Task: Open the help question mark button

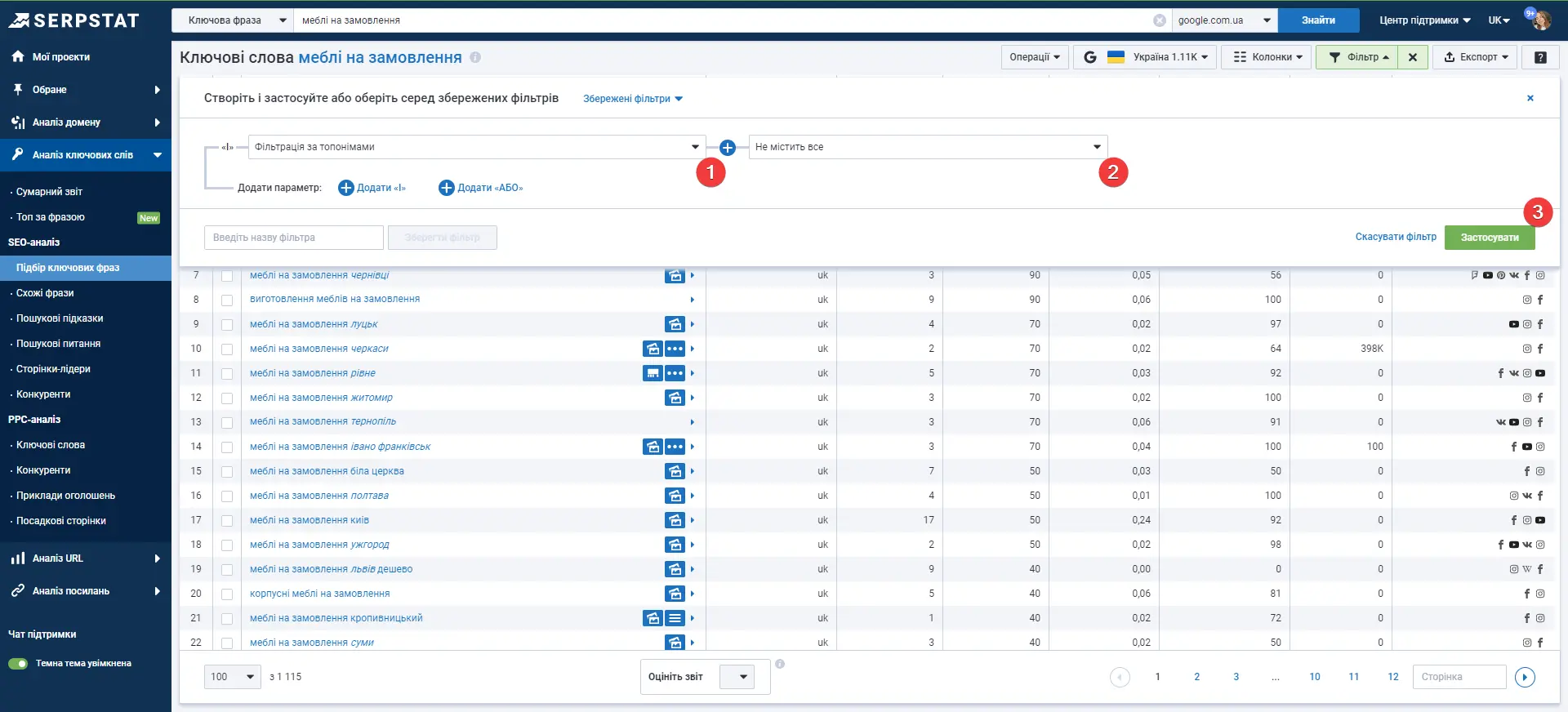Action: pyautogui.click(x=1540, y=57)
